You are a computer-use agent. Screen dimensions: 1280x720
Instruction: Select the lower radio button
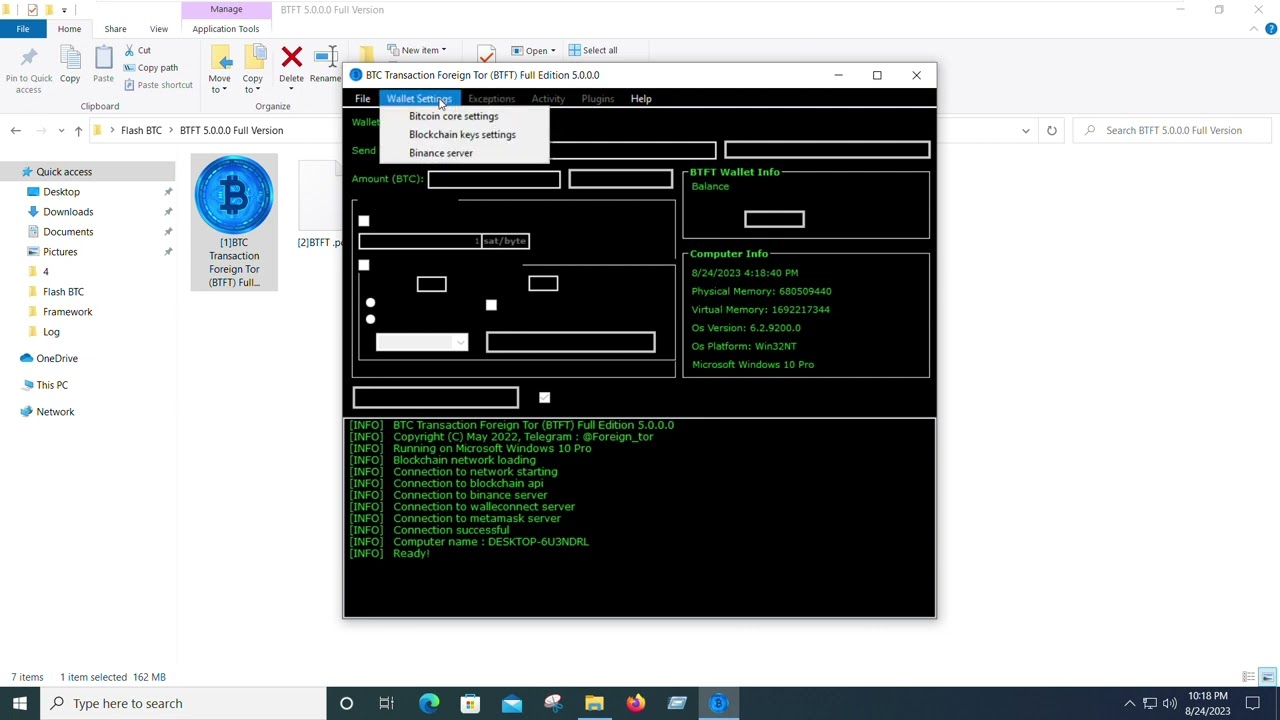click(x=370, y=319)
